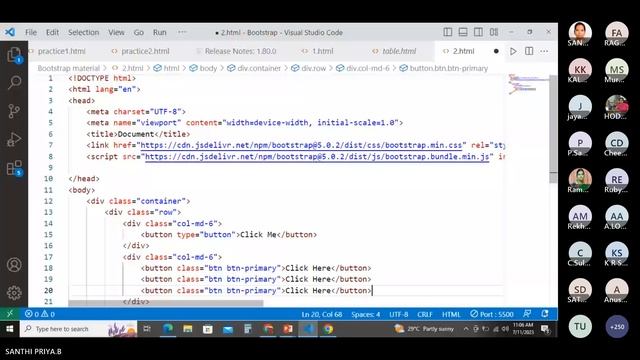Select the TU participant avatar

(580, 326)
